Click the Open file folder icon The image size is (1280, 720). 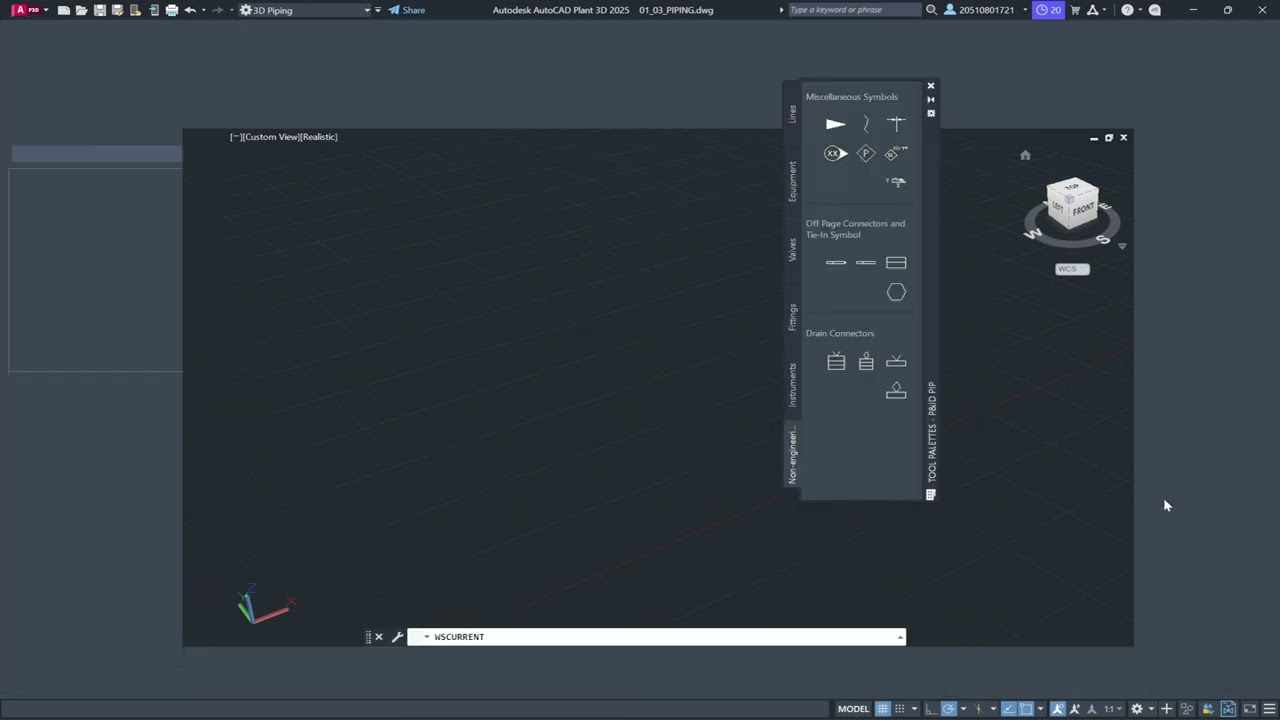82,10
